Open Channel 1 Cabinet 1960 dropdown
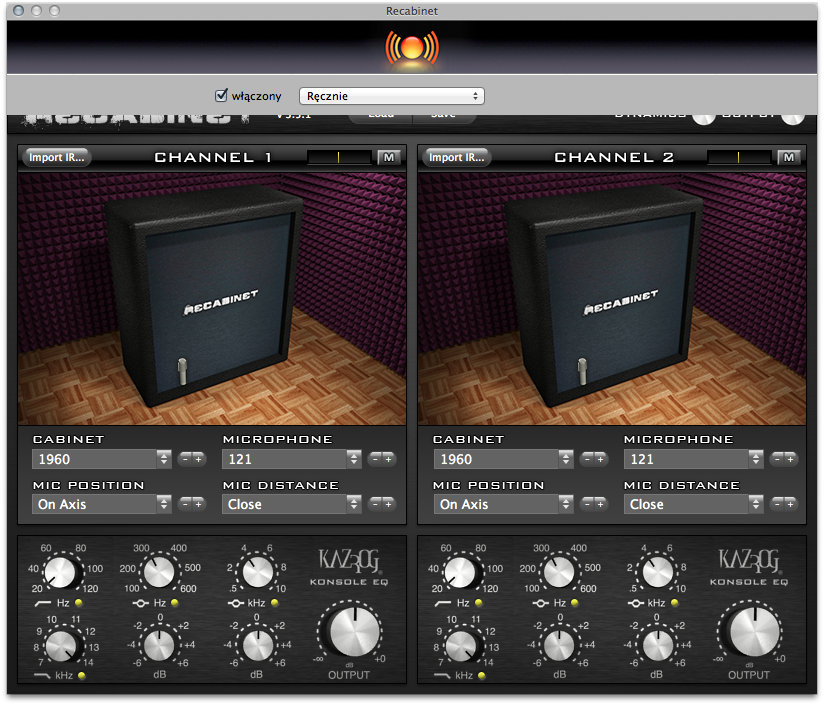 pos(102,459)
